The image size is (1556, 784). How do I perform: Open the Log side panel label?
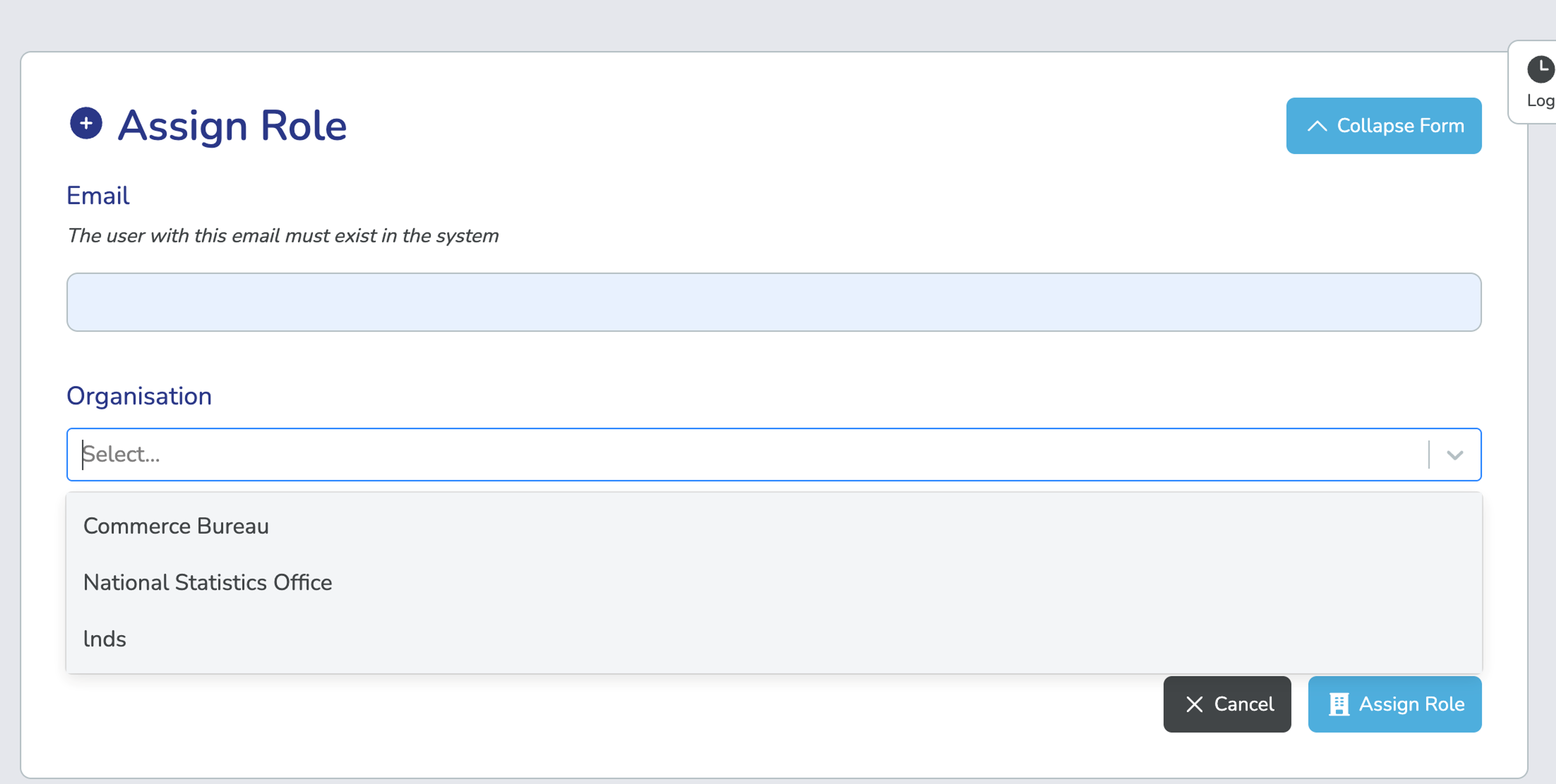pos(1540,101)
